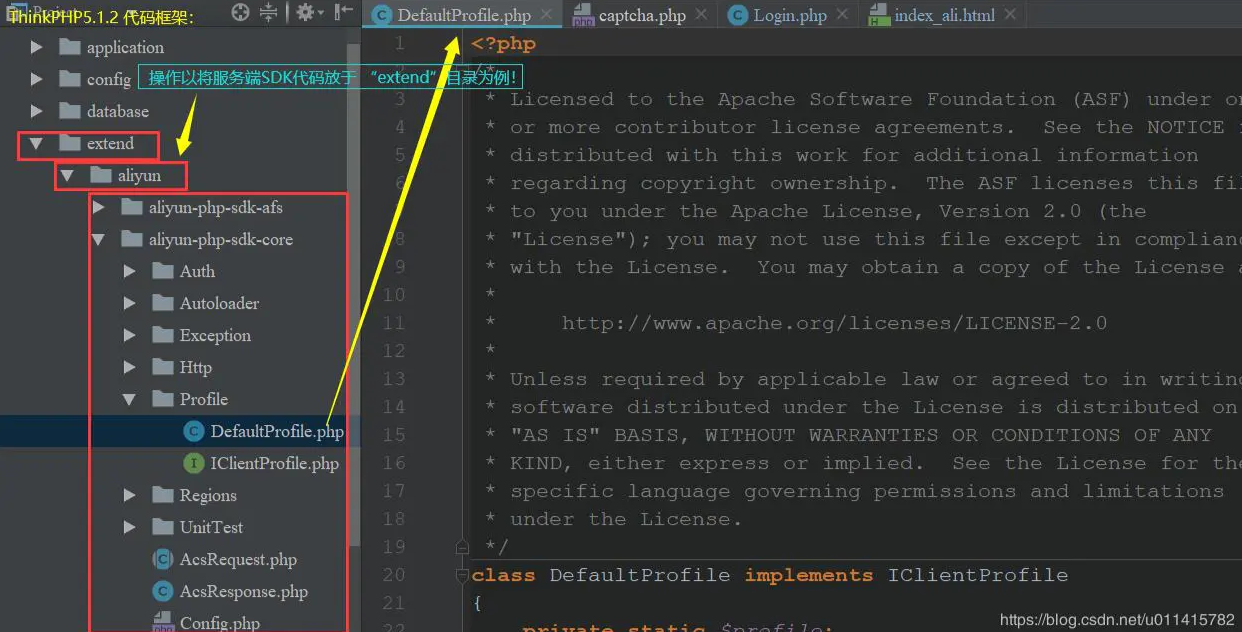Screen dimensions: 1242x632
Task: Click the database folder icon
Action: 69,111
